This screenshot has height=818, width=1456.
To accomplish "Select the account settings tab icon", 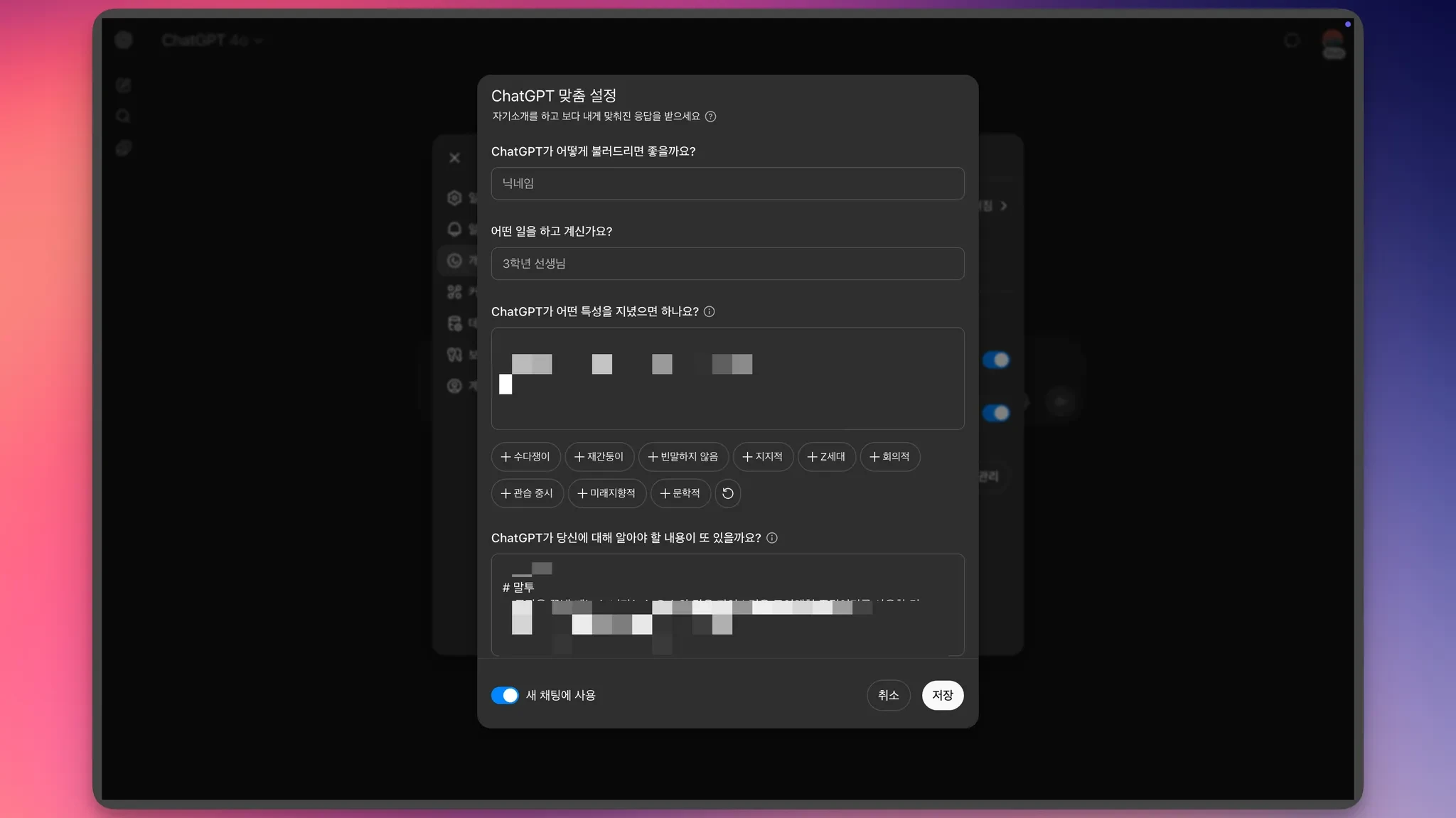I will point(455,386).
